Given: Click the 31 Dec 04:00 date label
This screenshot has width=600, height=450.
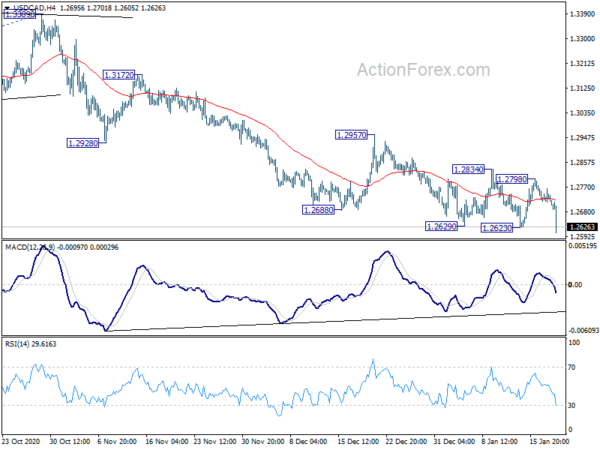Looking at the screenshot, I should click(x=454, y=441).
